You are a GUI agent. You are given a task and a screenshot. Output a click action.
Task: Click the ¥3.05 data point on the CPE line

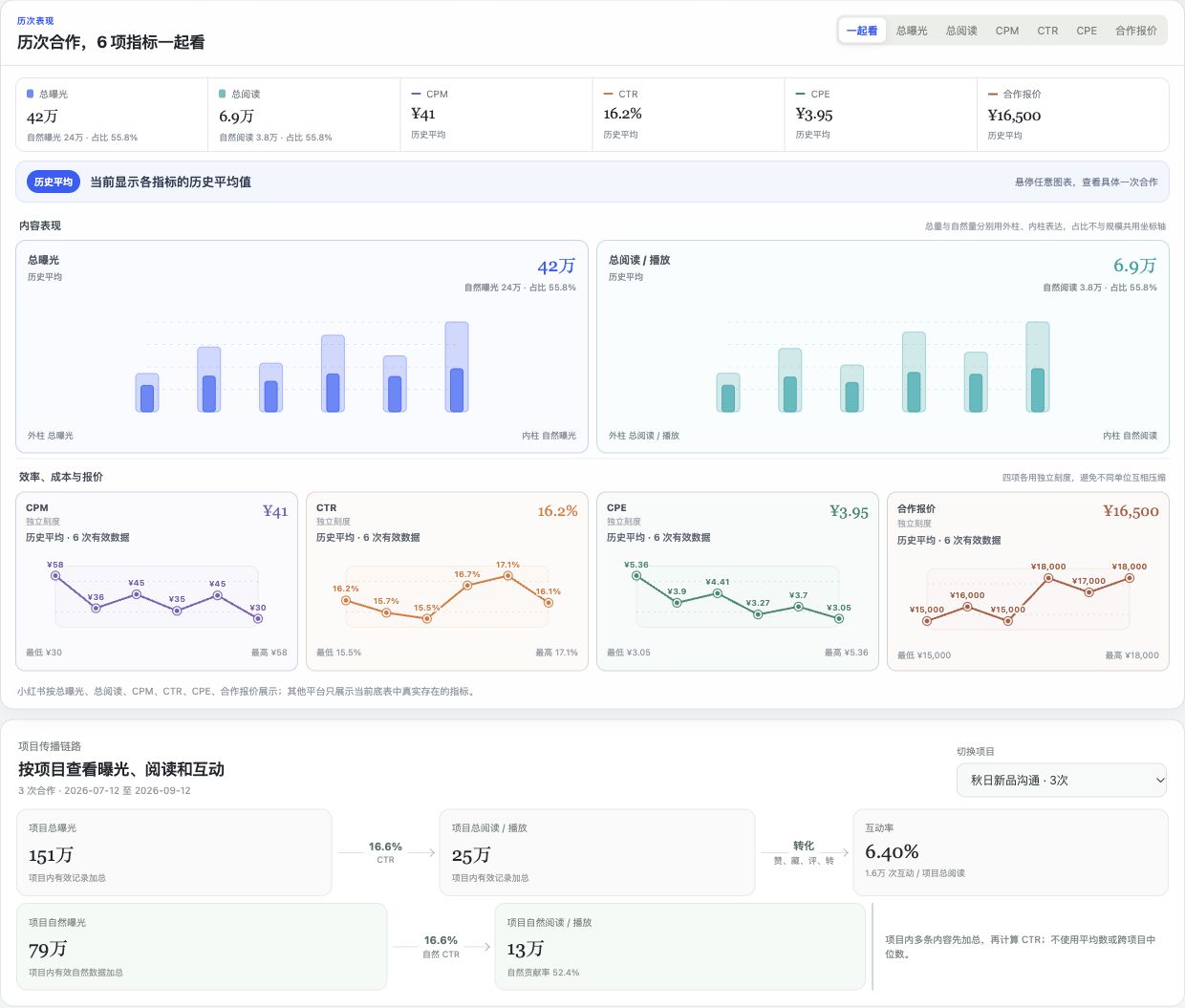pos(839,618)
